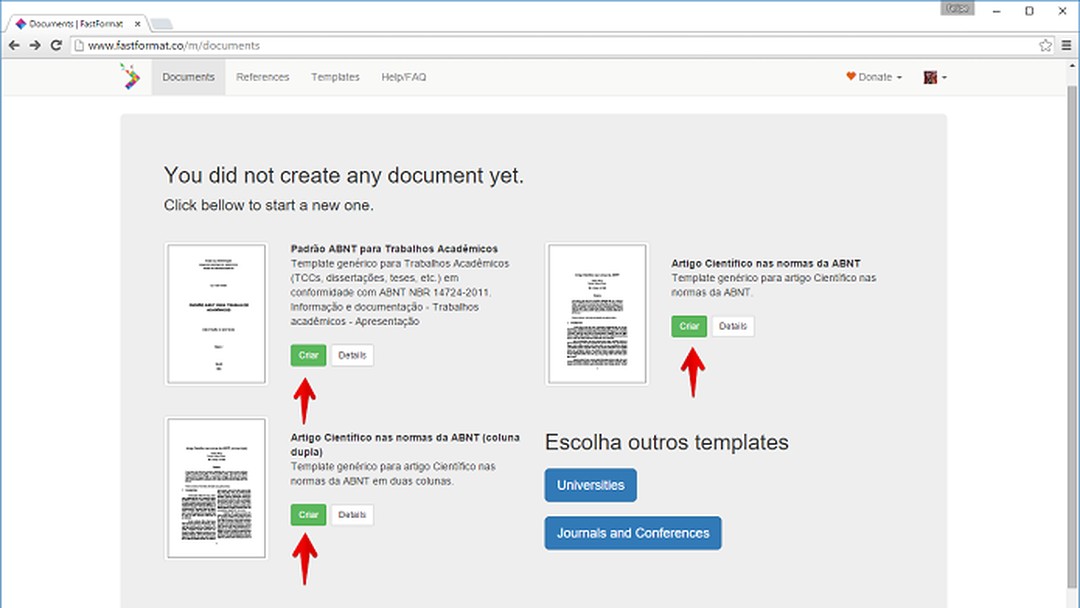Maximize the browser window
Image resolution: width=1080 pixels, height=608 pixels.
[1029, 11]
